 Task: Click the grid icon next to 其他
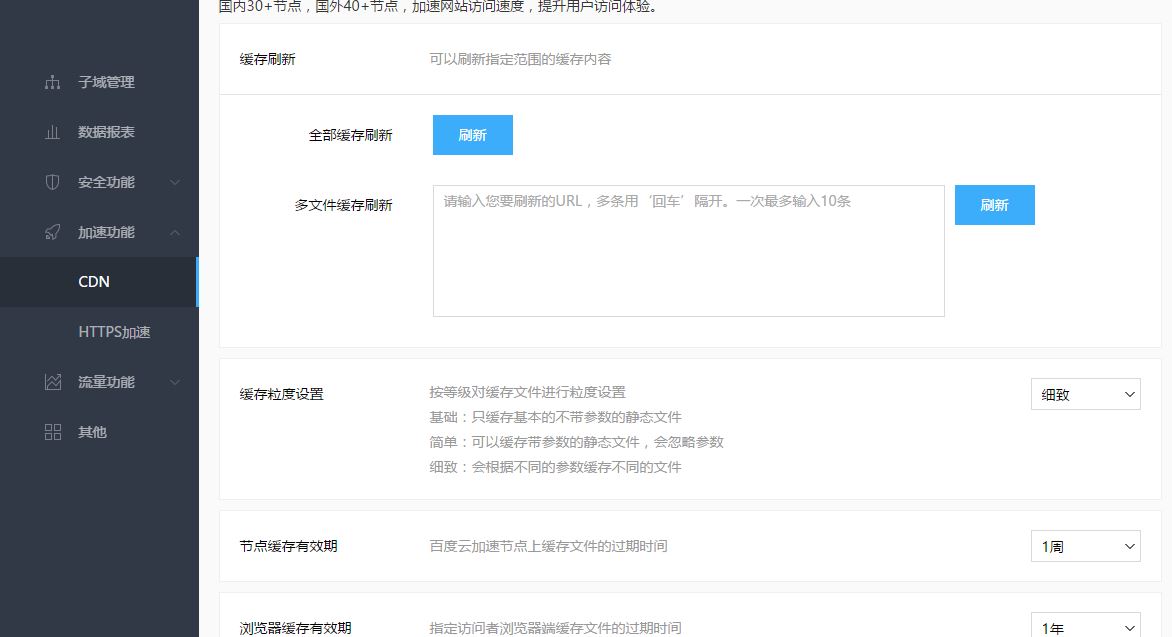tap(52, 431)
